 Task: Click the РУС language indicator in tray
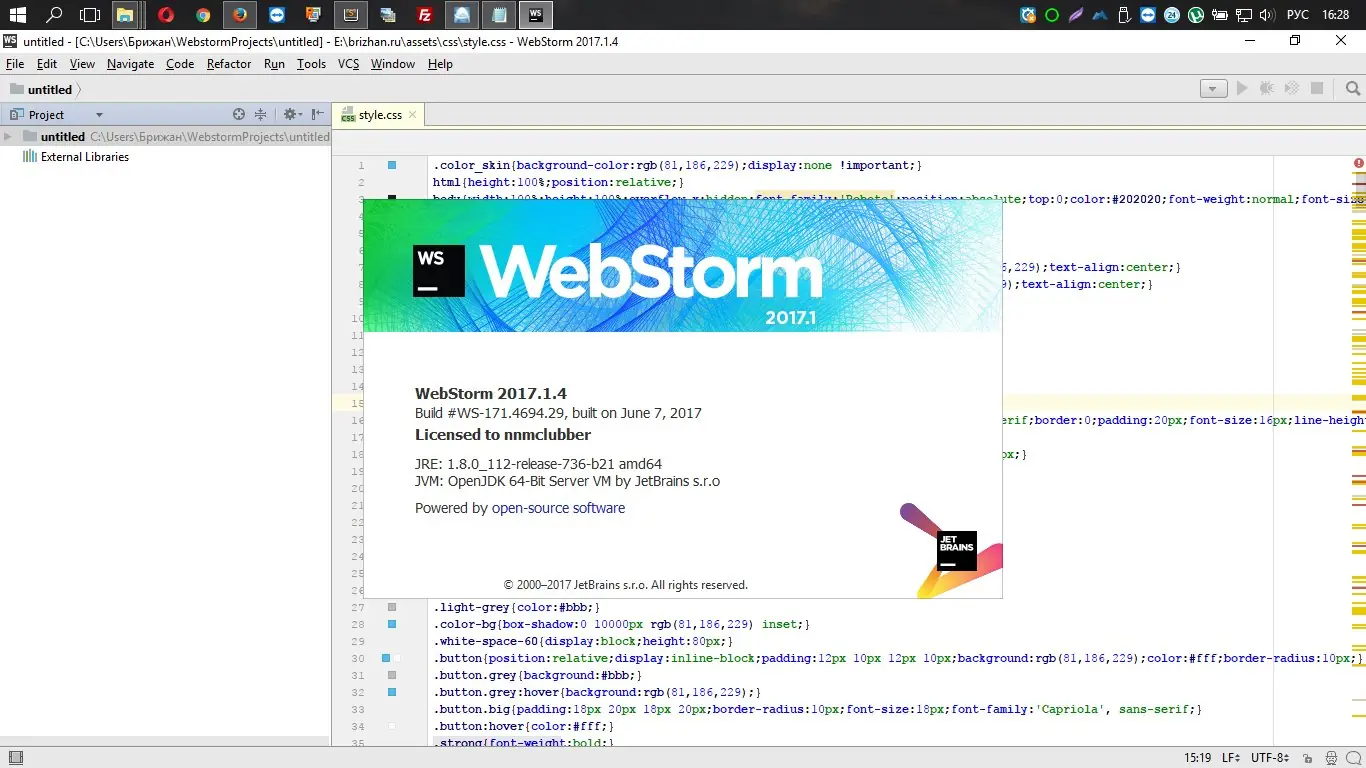pyautogui.click(x=1297, y=15)
